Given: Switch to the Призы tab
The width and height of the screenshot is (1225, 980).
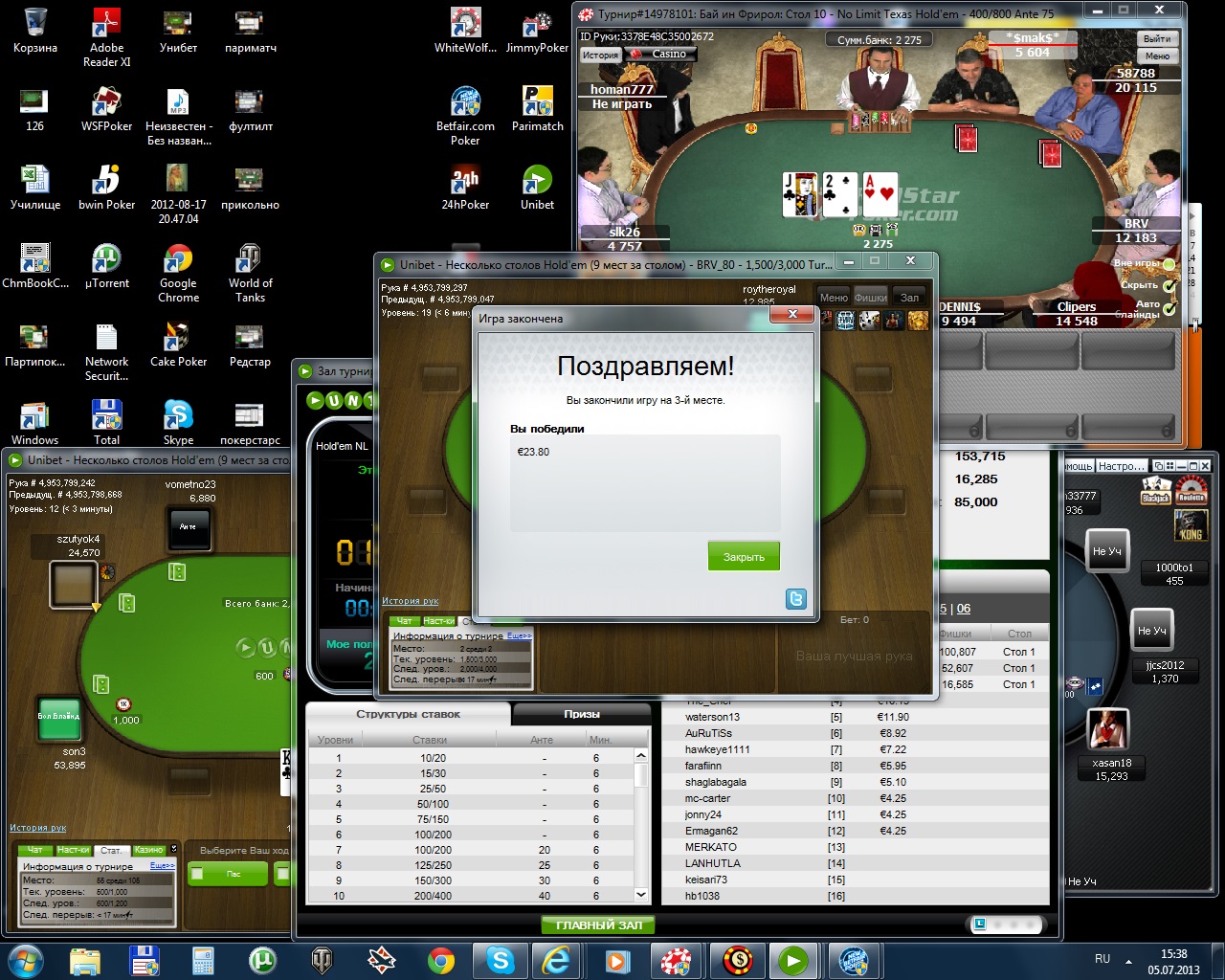Looking at the screenshot, I should (x=582, y=714).
